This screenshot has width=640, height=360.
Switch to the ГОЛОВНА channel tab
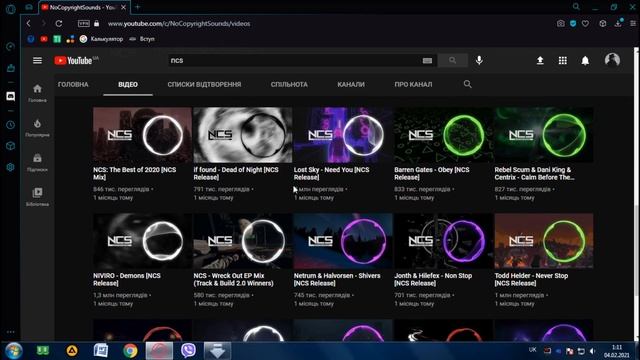coord(73,84)
